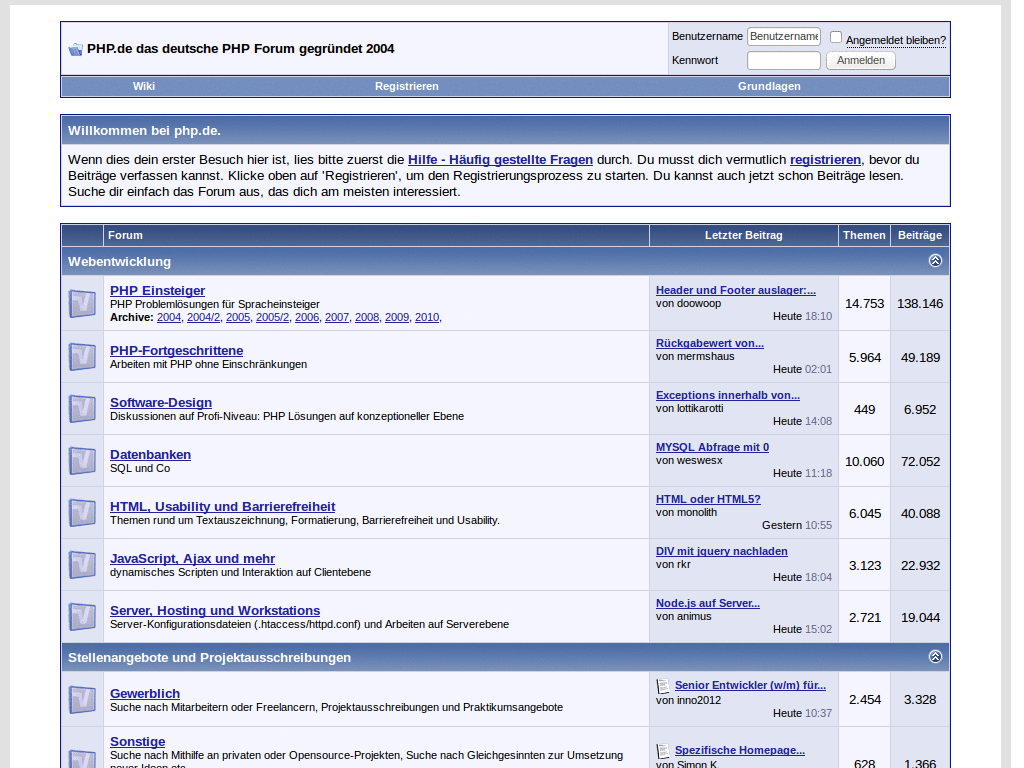Open Hilfe - Häufig gestellte Fragen link
This screenshot has width=1024, height=768.
point(500,160)
